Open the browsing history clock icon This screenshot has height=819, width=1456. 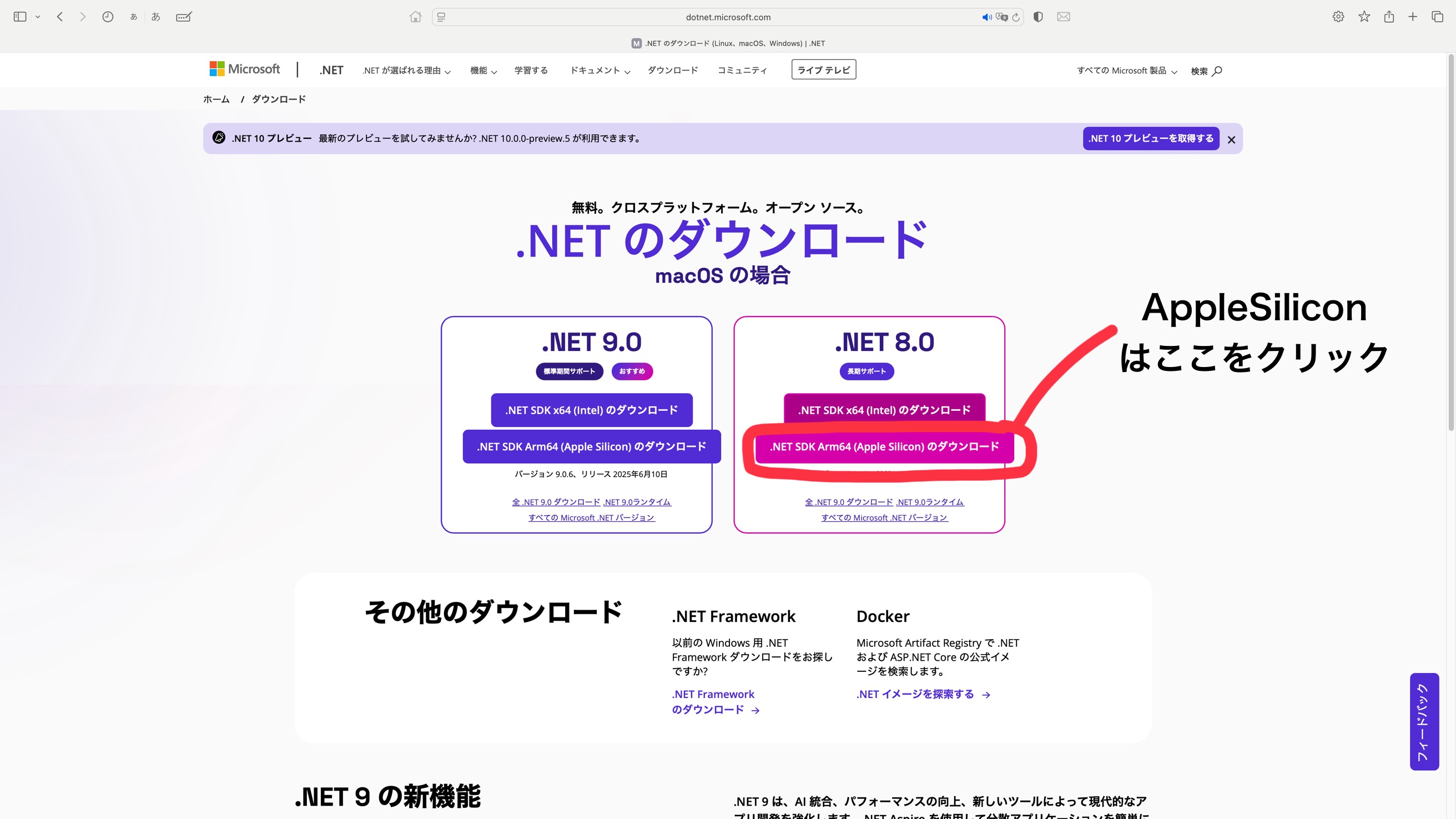(107, 17)
